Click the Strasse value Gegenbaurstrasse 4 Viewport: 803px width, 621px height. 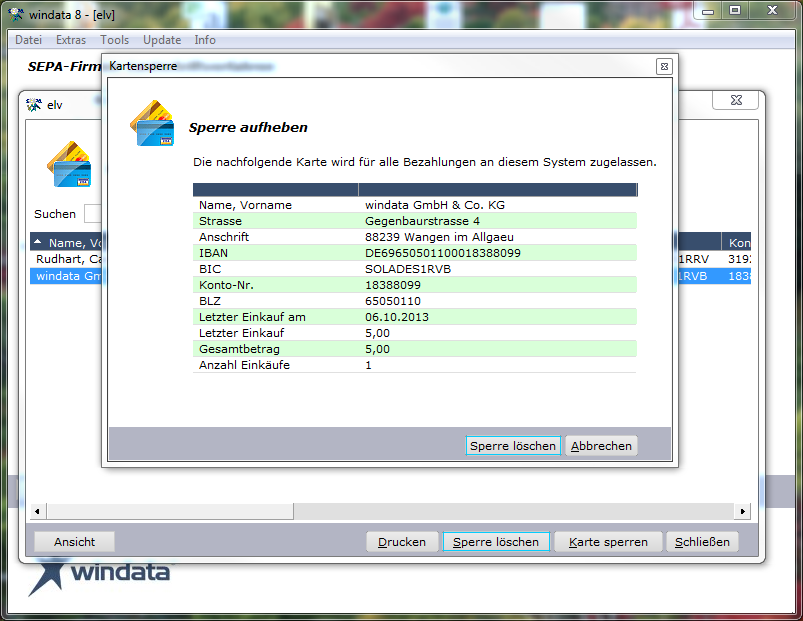coord(422,221)
